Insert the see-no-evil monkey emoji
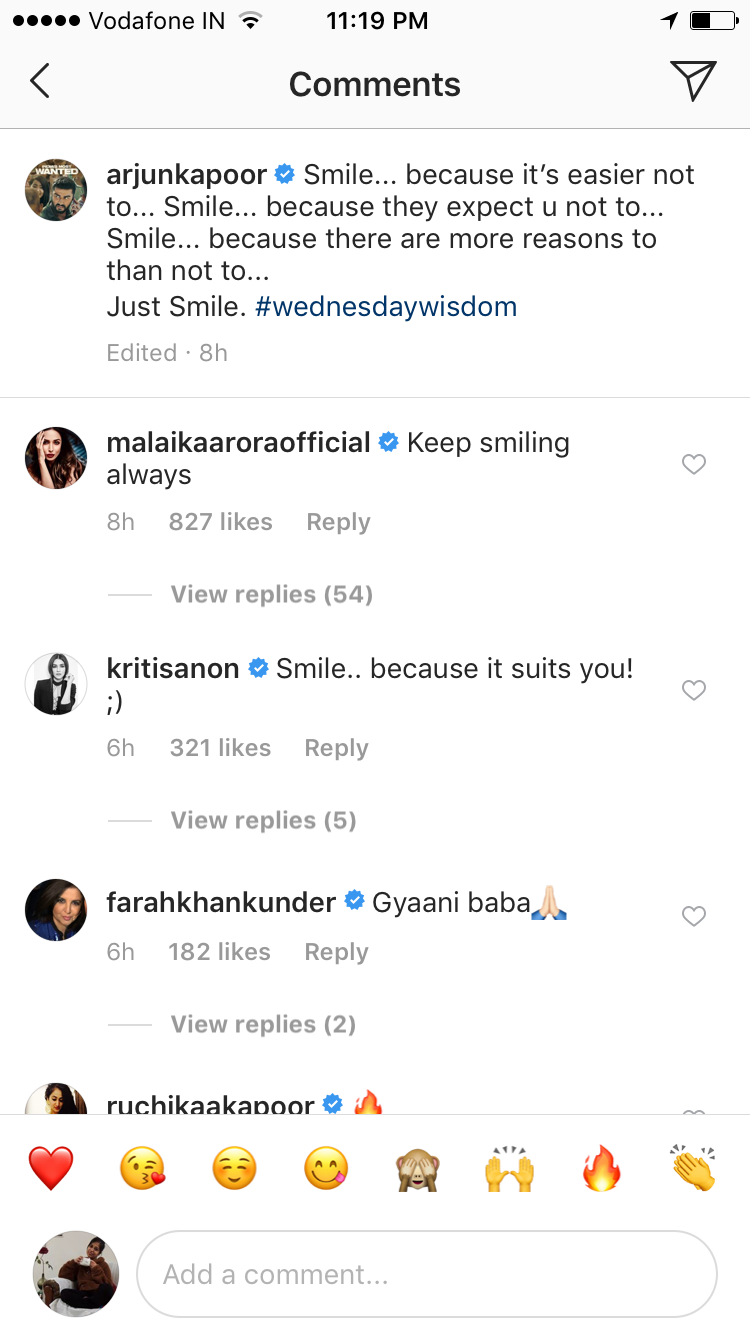This screenshot has width=750, height=1334. click(420, 1168)
